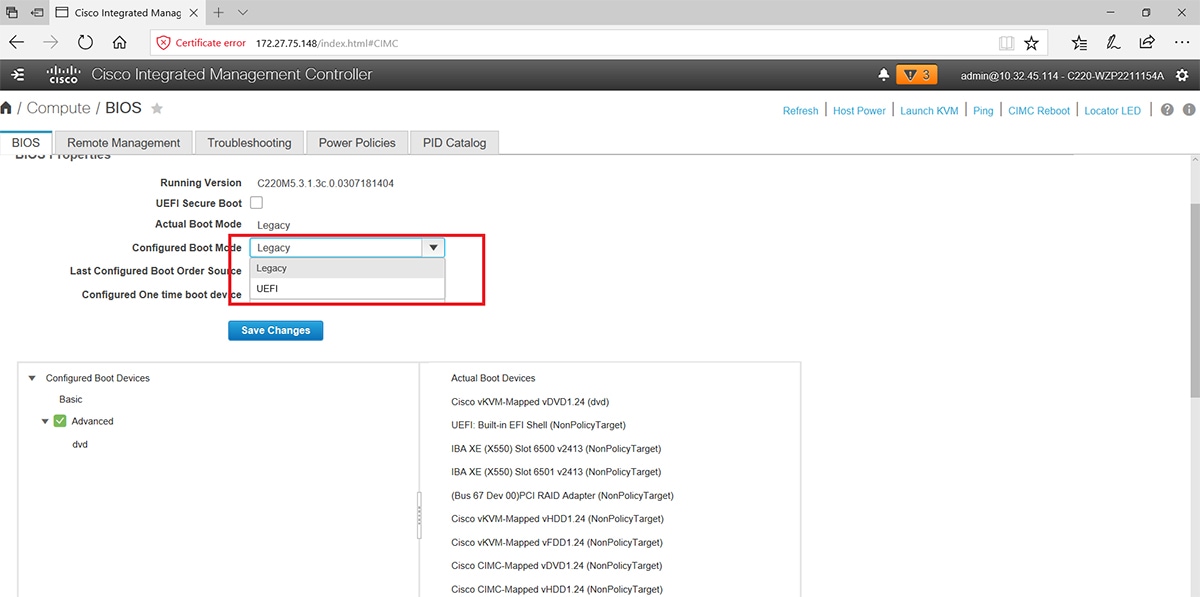Mark BIOS page as favorite with star
Screen dimensions: 1200x597
[157, 108]
